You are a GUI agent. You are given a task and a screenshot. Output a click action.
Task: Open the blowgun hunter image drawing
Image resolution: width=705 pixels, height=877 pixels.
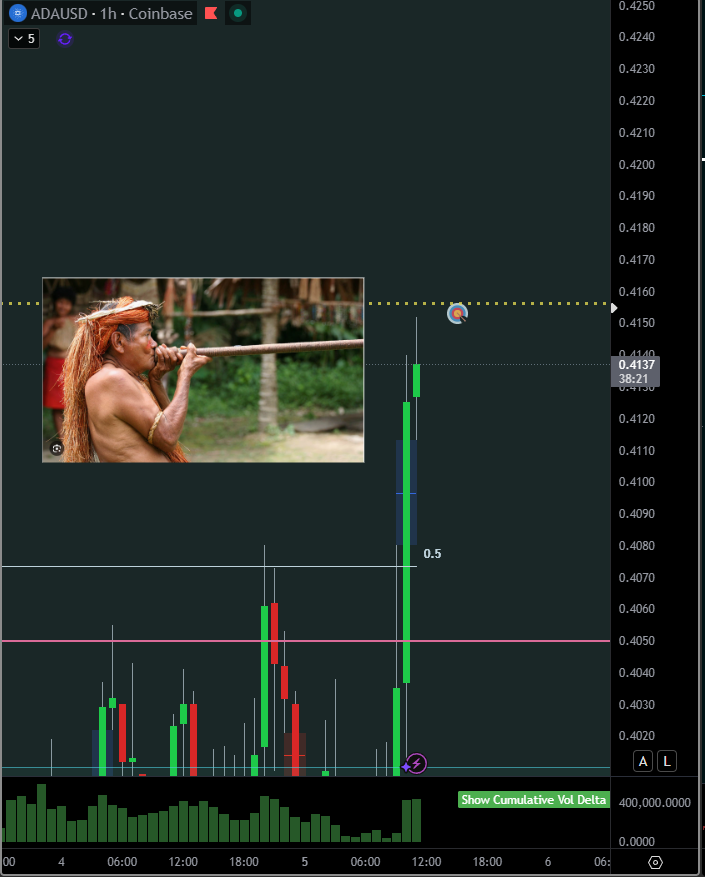203,370
